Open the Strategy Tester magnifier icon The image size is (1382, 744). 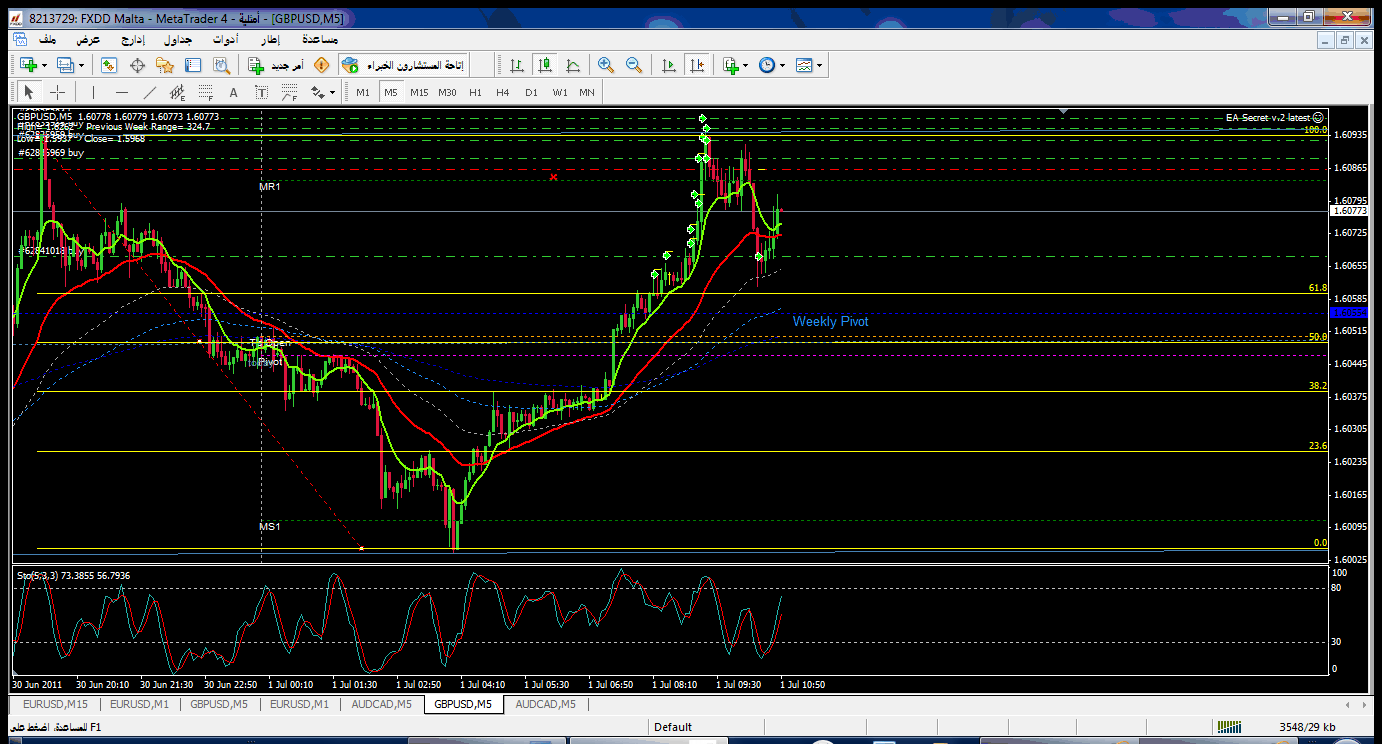[221, 65]
